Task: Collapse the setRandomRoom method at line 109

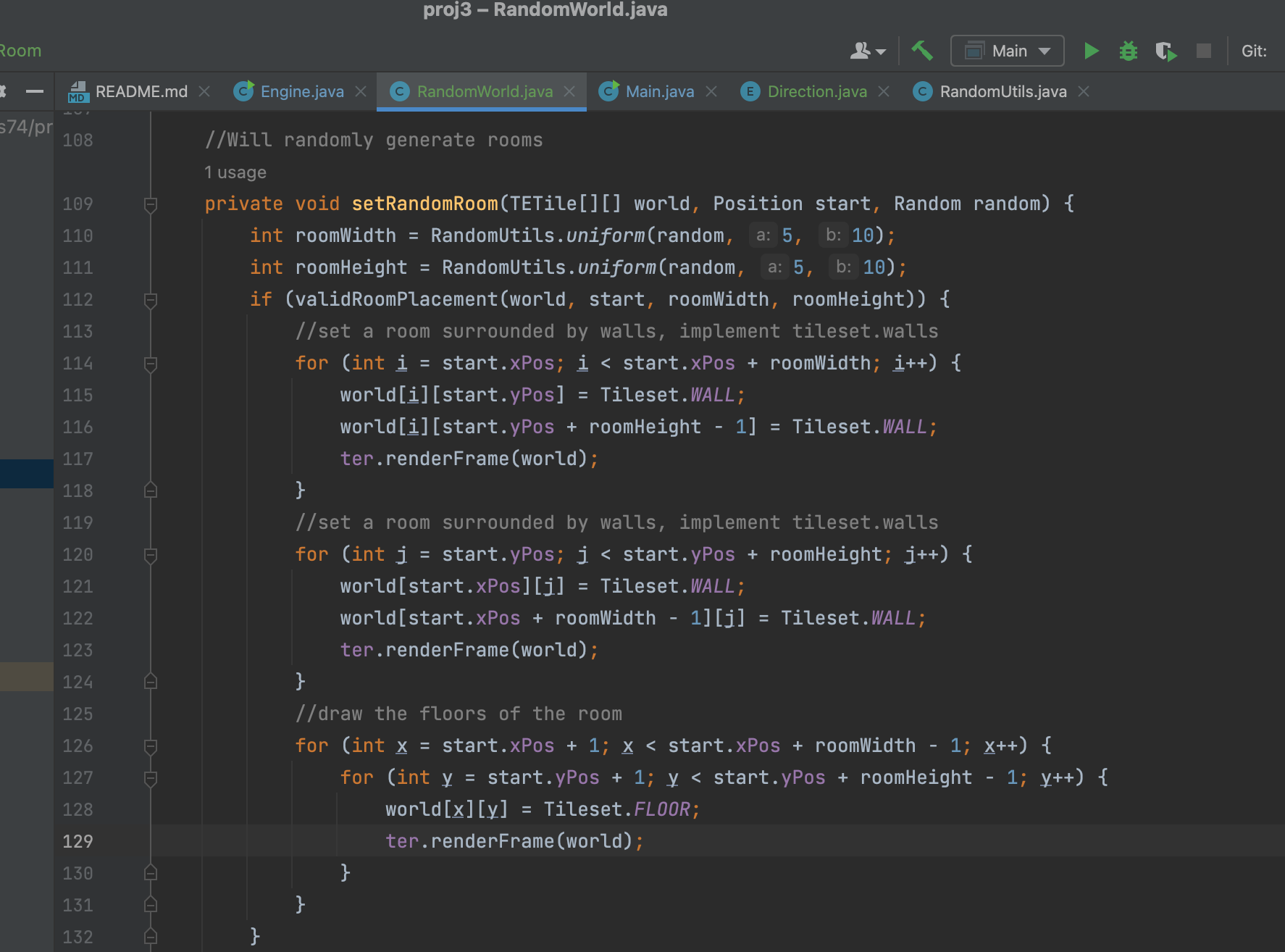Action: 151,204
